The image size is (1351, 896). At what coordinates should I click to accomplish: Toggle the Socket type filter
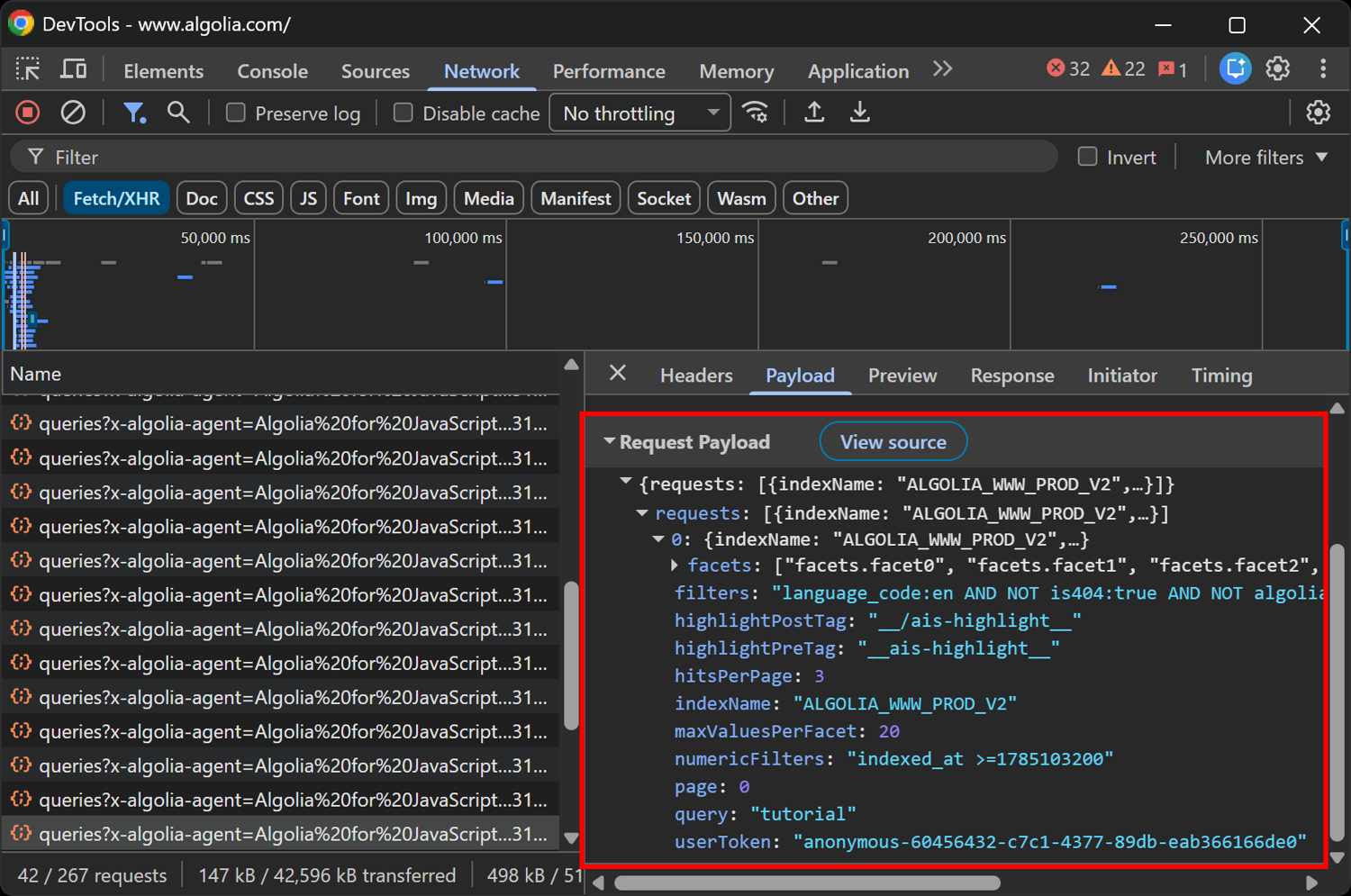click(x=664, y=198)
